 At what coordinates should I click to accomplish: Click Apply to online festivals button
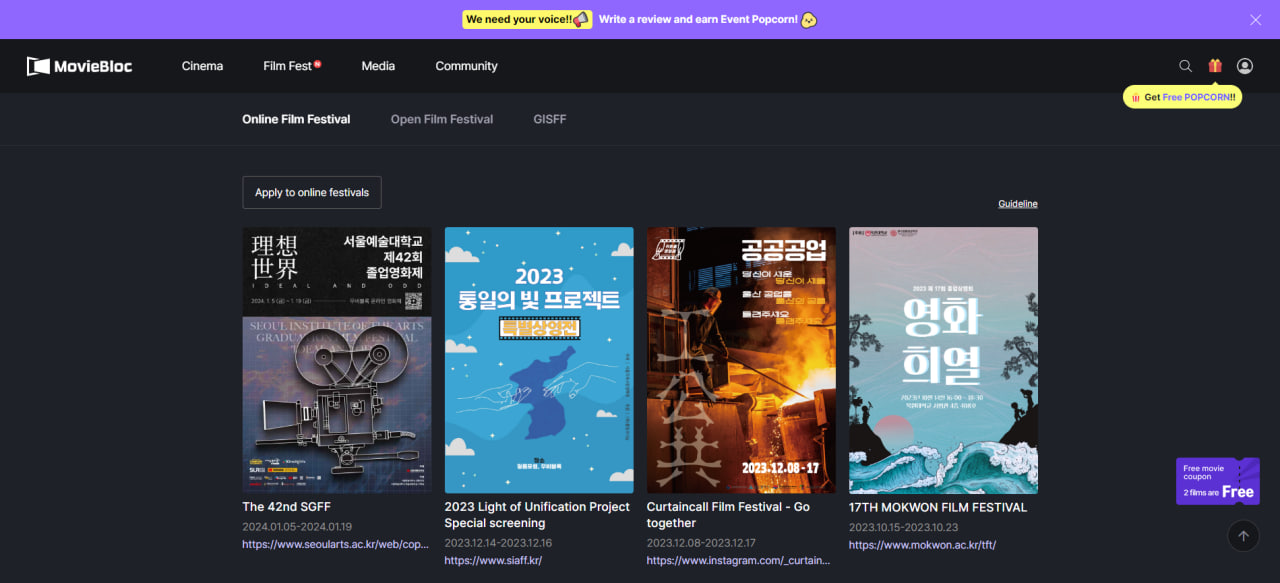tap(312, 192)
